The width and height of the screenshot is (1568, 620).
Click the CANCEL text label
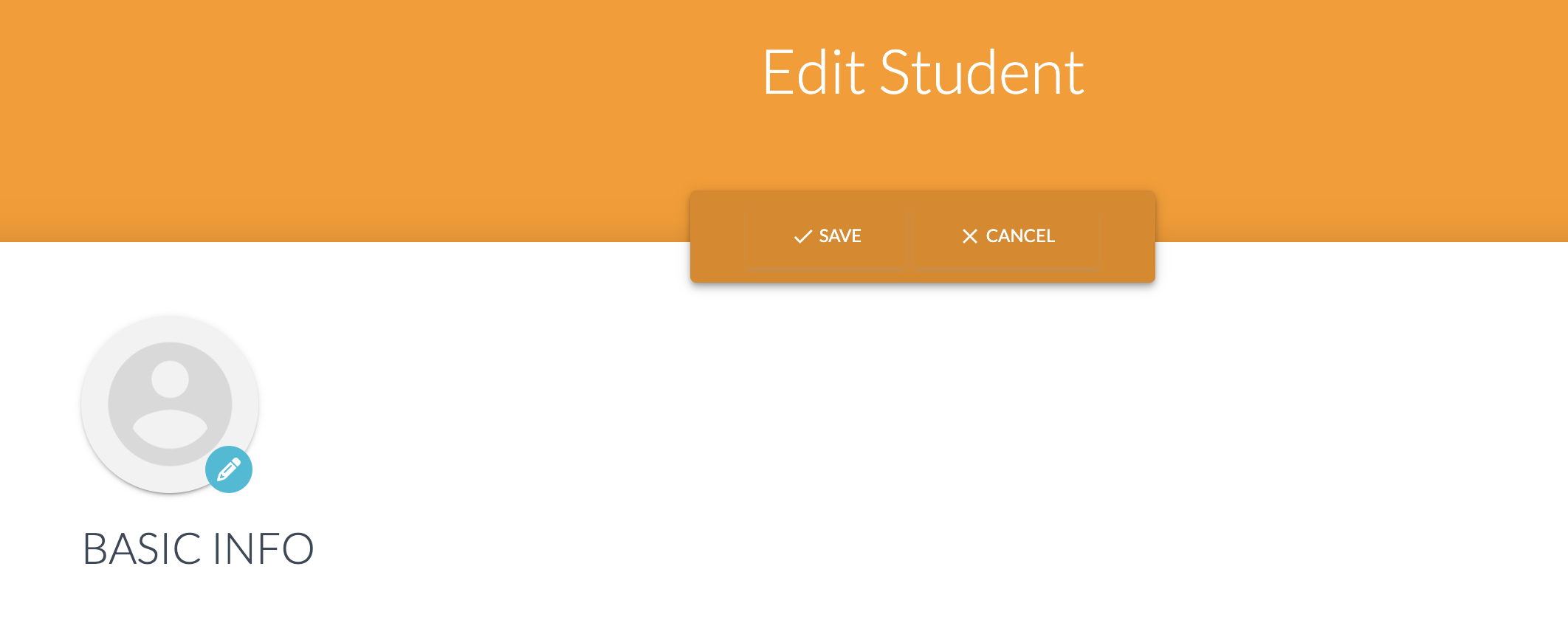(x=1020, y=236)
